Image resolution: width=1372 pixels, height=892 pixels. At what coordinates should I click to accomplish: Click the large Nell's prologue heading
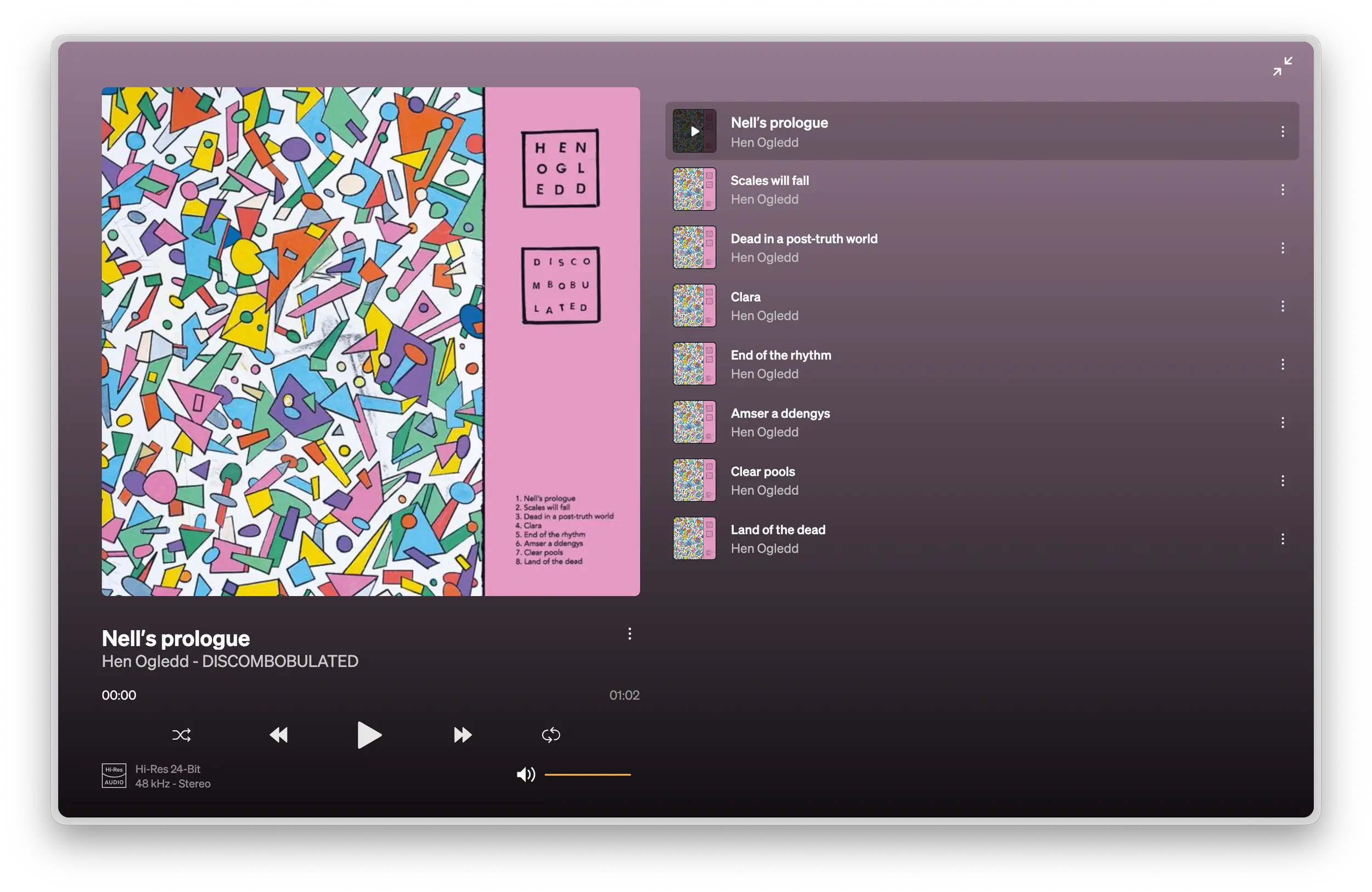[176, 638]
